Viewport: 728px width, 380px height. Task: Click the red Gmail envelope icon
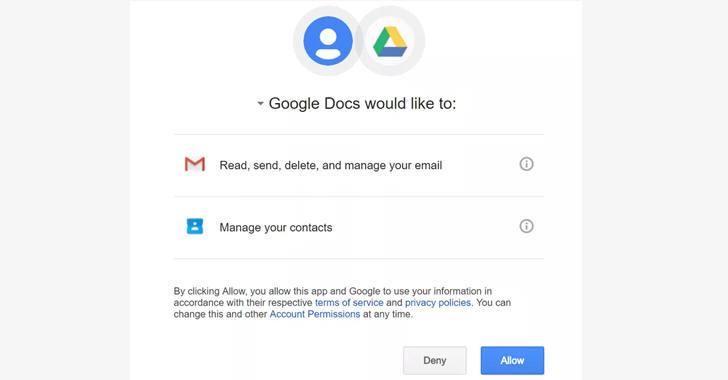(x=195, y=164)
